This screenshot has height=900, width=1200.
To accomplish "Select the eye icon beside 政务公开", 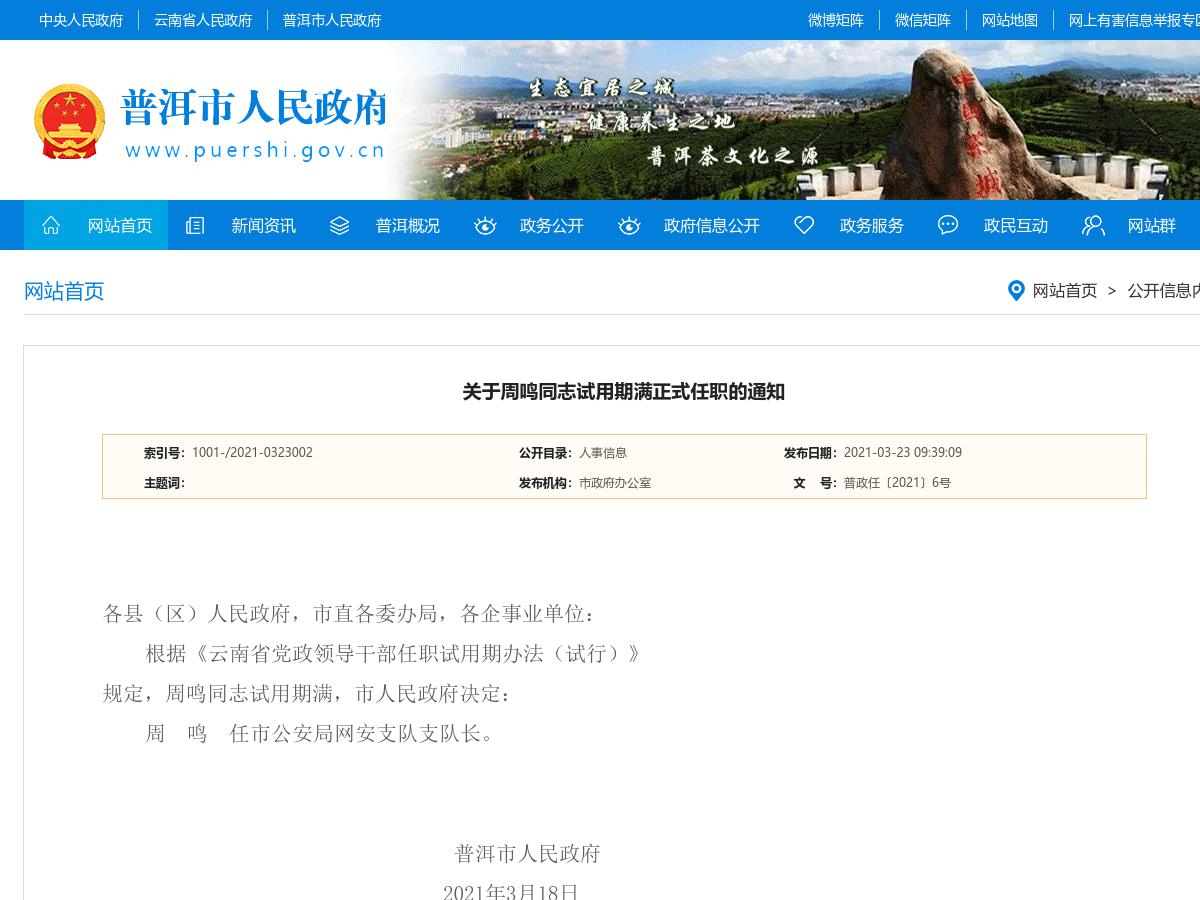I will 485,225.
